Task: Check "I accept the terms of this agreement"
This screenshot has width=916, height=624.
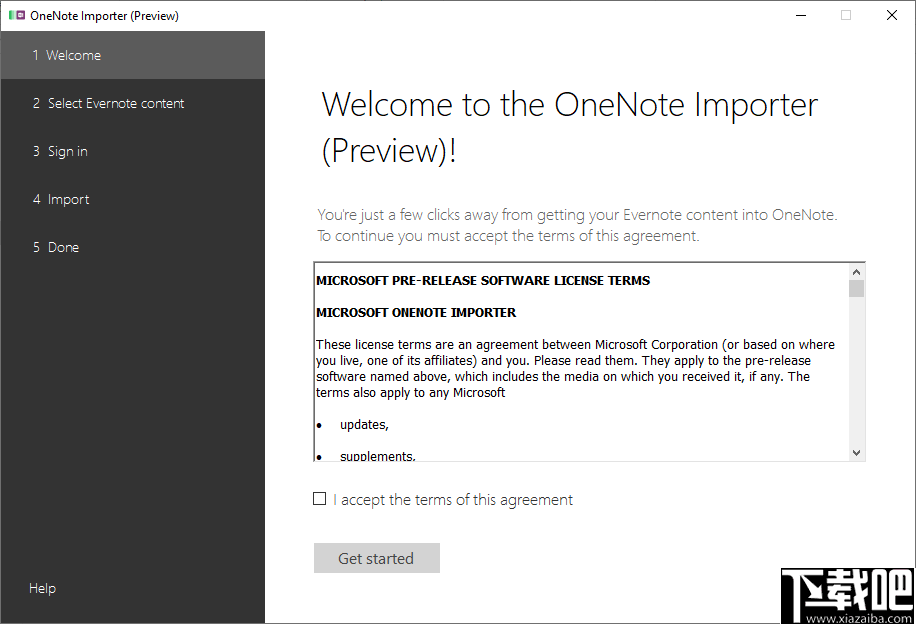Action: point(320,498)
